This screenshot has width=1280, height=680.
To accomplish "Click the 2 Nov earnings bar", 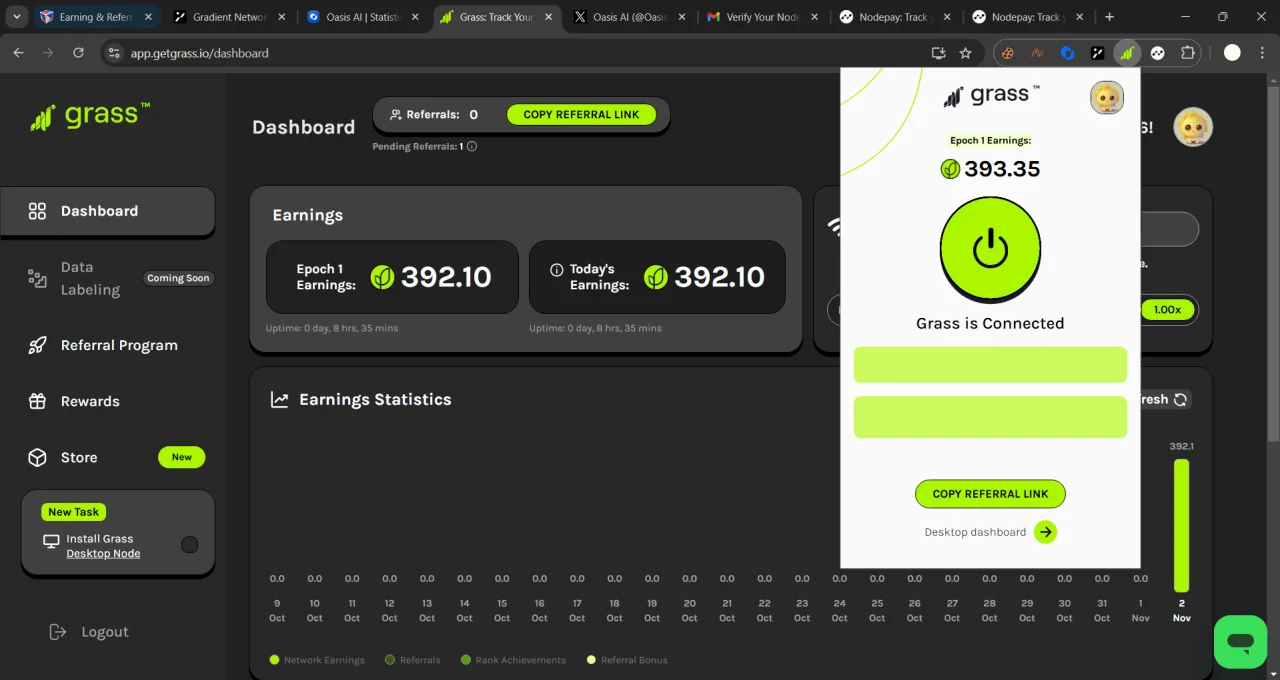I will tap(1181, 525).
